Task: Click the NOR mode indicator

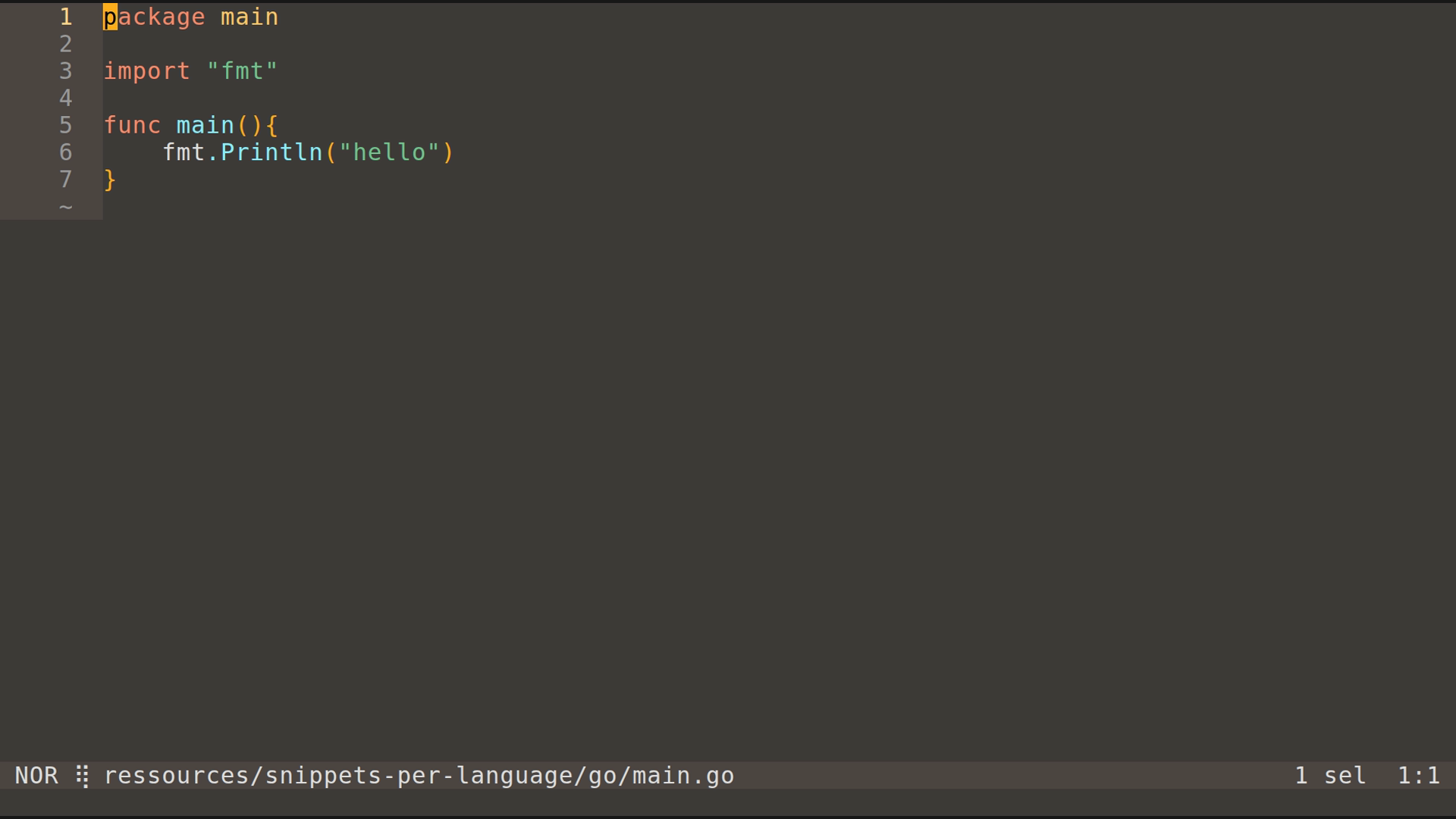Action: (x=36, y=776)
